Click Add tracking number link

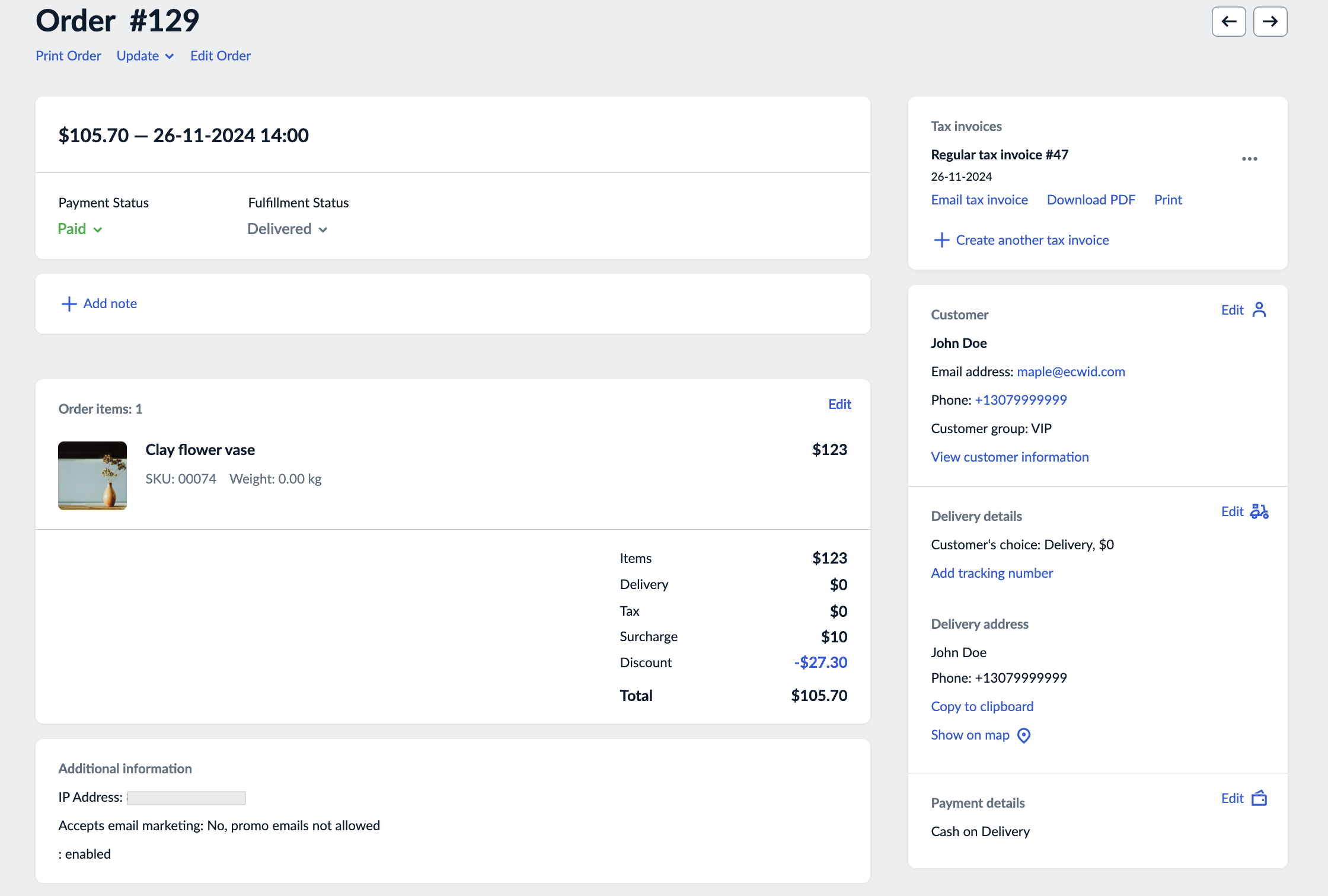coord(992,573)
